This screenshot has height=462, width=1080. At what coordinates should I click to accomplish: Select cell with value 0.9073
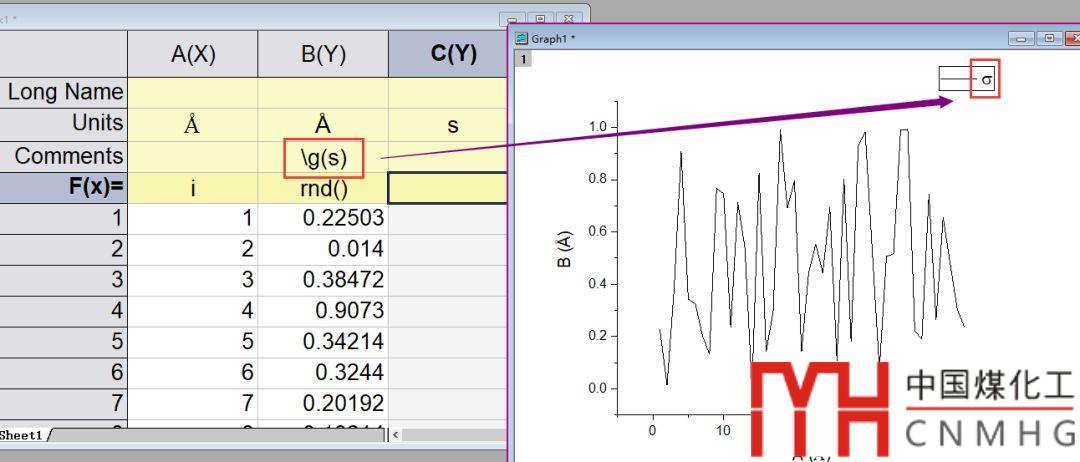pyautogui.click(x=322, y=311)
